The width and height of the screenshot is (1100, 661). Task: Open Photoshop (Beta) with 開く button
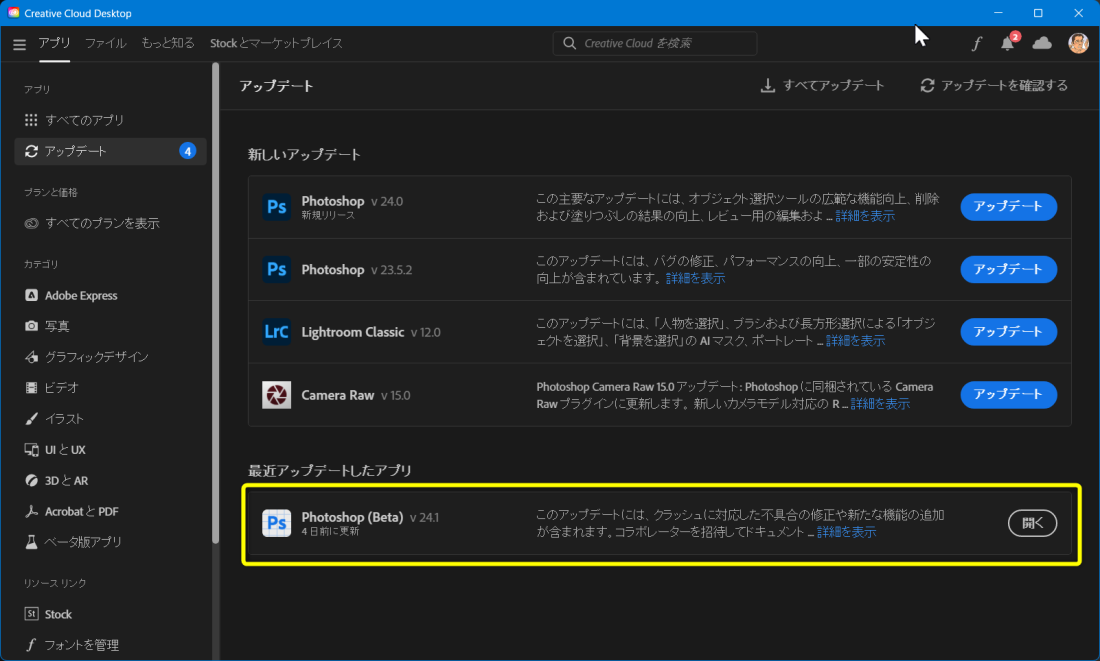(1032, 523)
